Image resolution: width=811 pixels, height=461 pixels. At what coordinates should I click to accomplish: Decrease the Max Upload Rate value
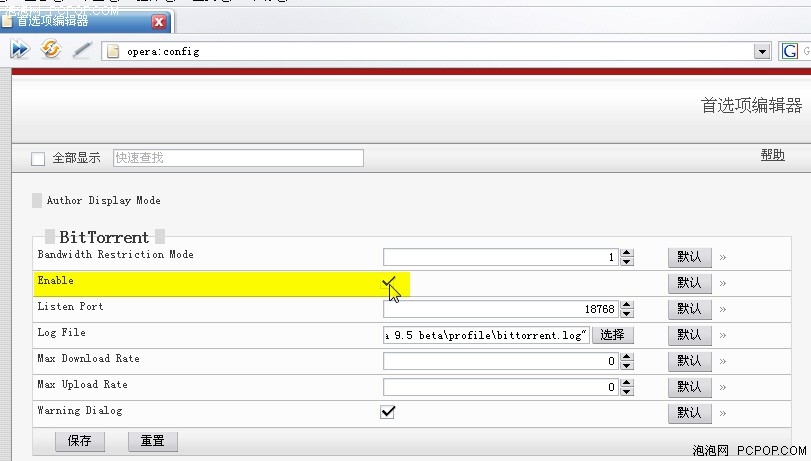click(627, 391)
